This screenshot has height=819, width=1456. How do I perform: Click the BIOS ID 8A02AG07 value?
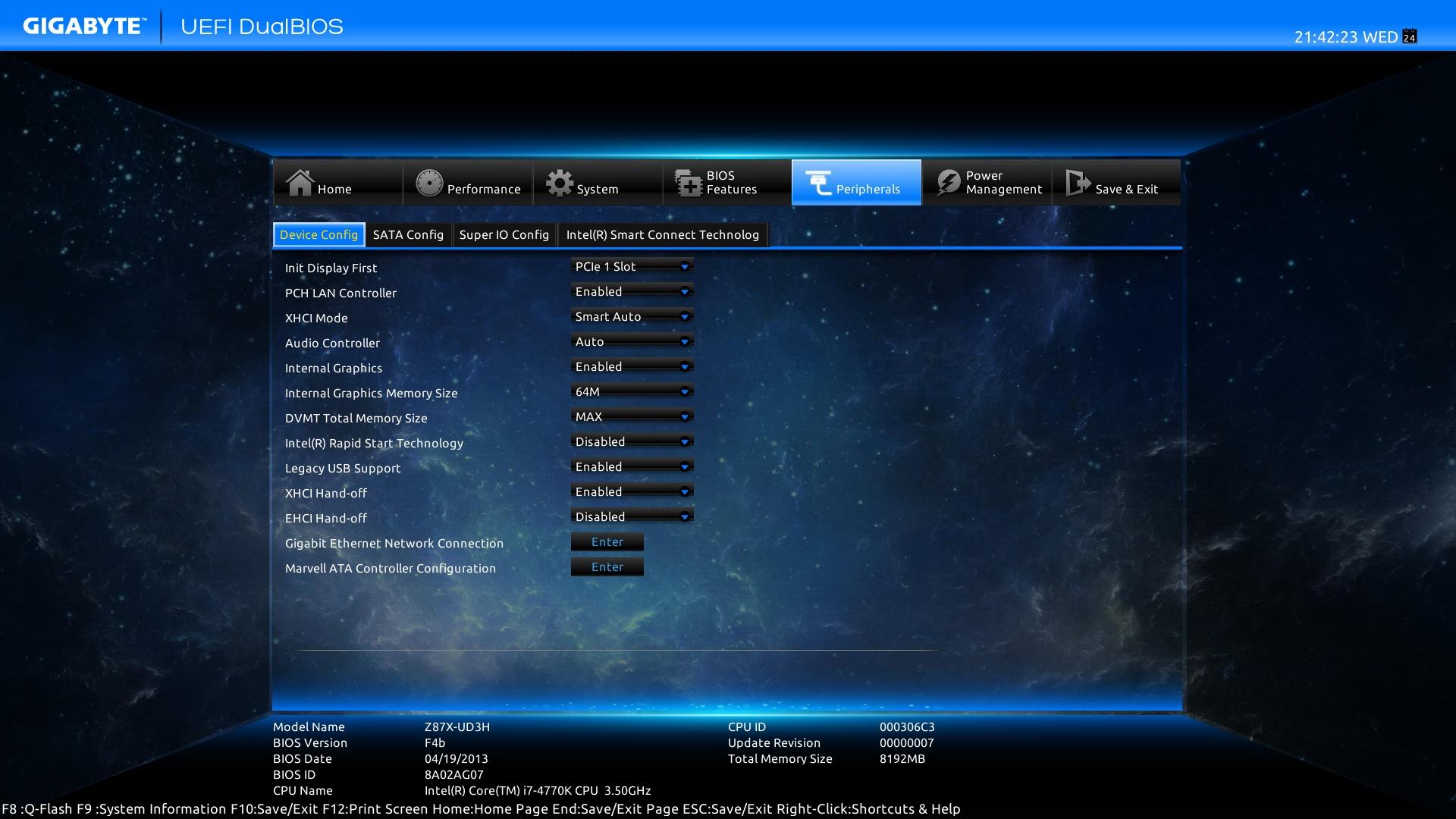[453, 774]
